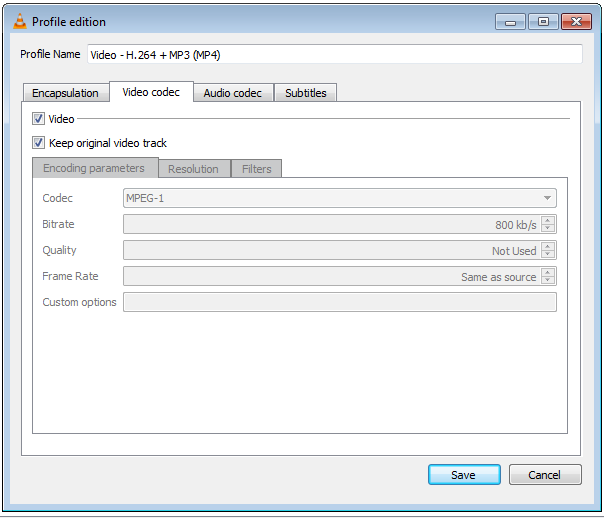
Task: Open the Audio codec tab
Action: (x=232, y=93)
